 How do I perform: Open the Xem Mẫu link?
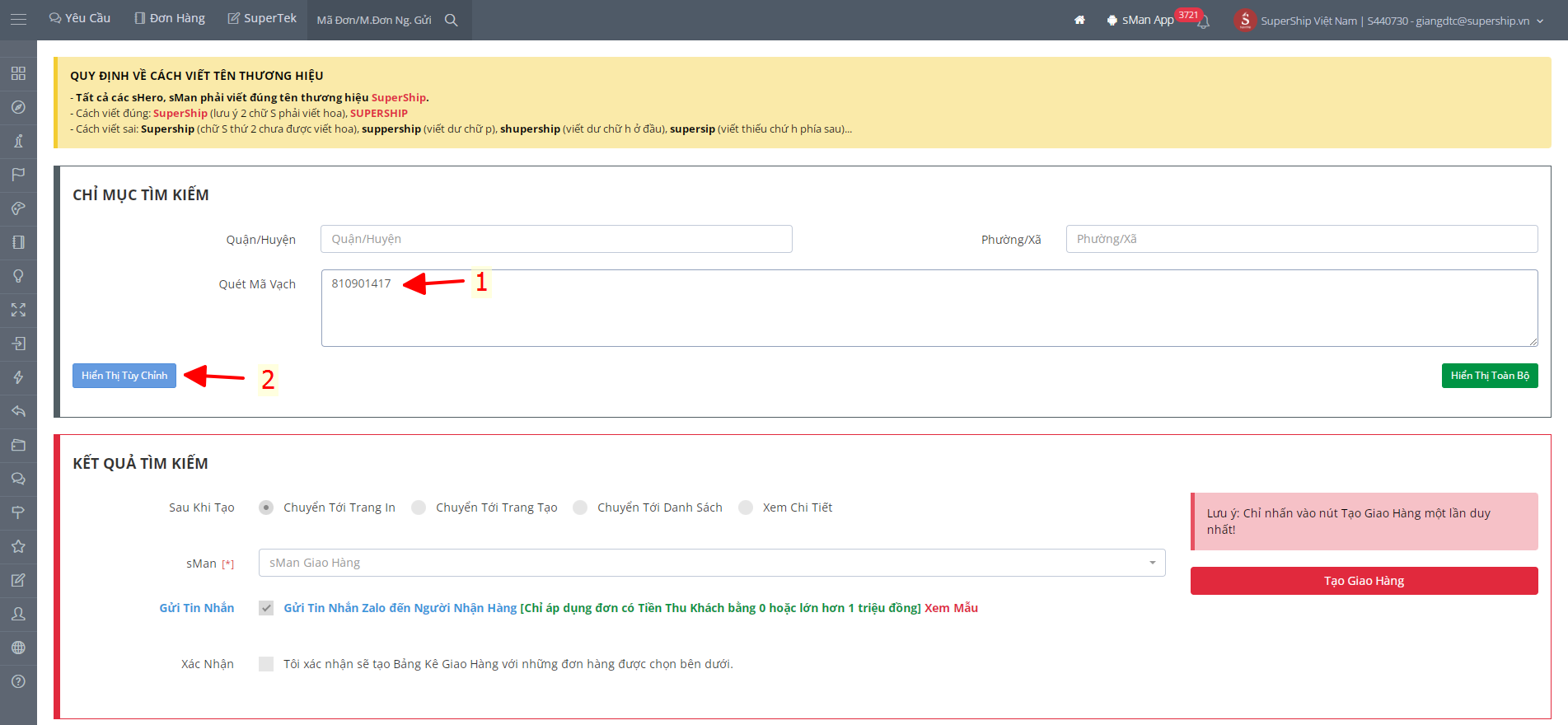[x=951, y=608]
